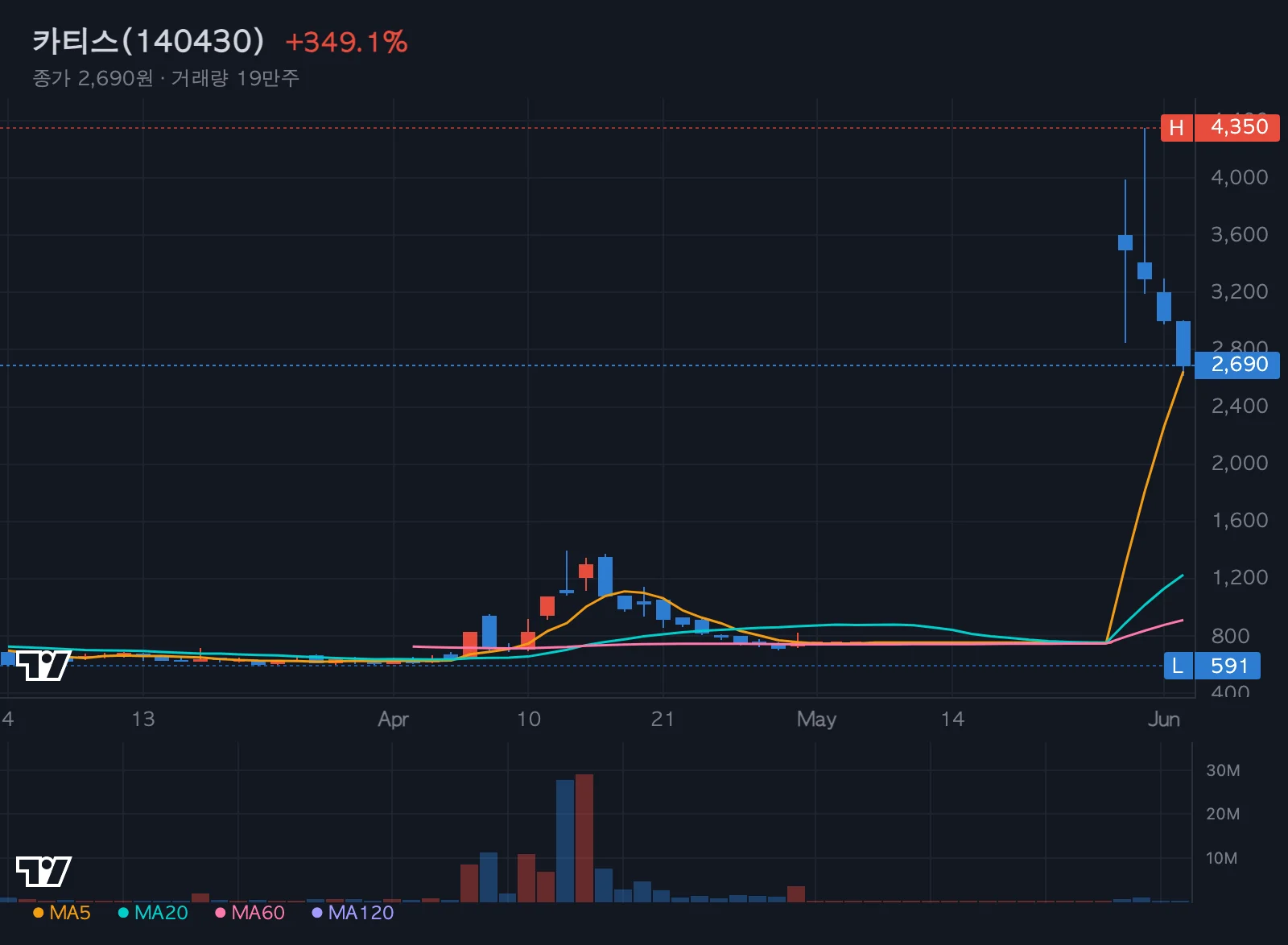Viewport: 1288px width, 945px height.
Task: Click the 13 date axis label
Action: [142, 719]
